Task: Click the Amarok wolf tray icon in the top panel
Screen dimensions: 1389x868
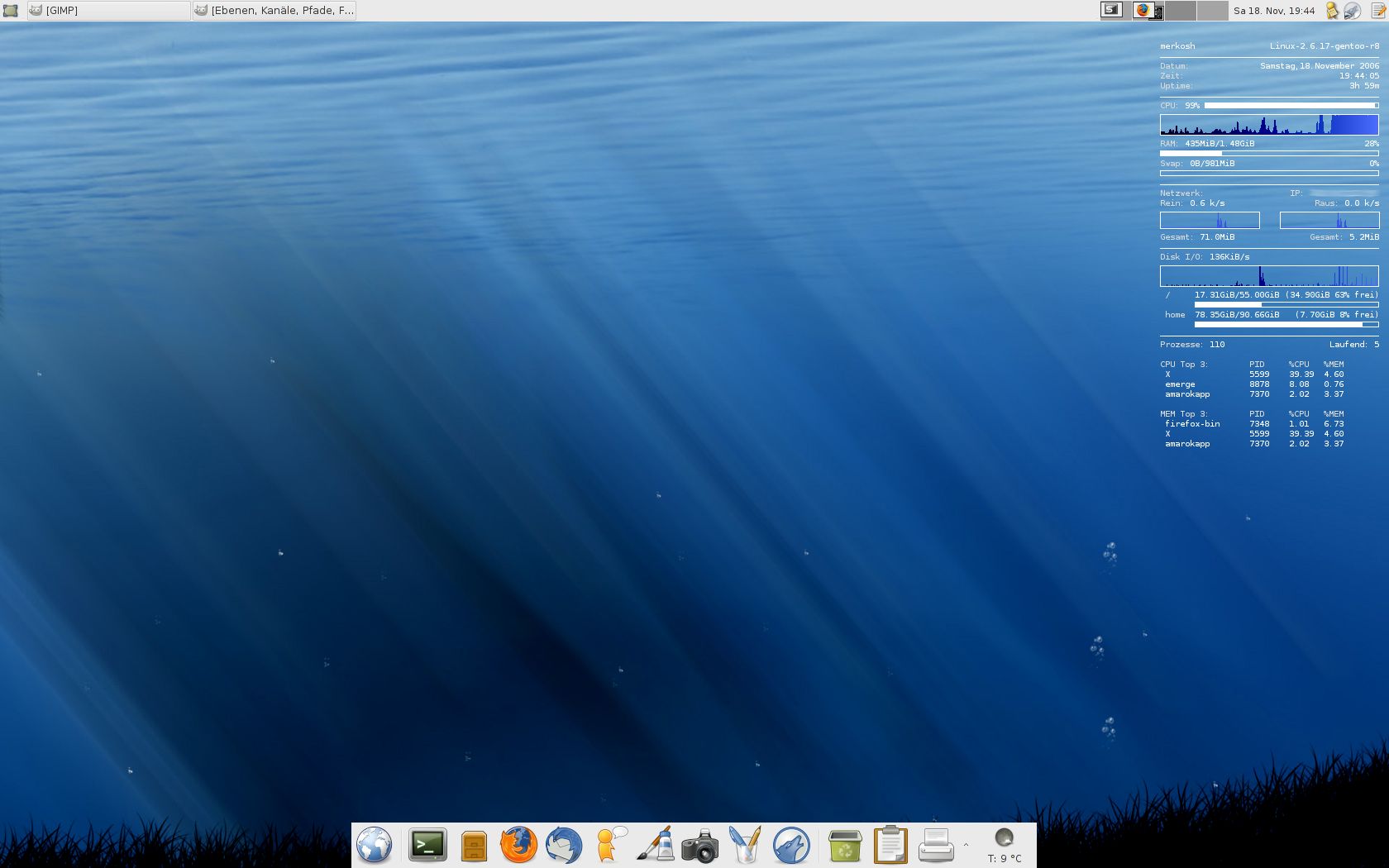Action: 1352,11
